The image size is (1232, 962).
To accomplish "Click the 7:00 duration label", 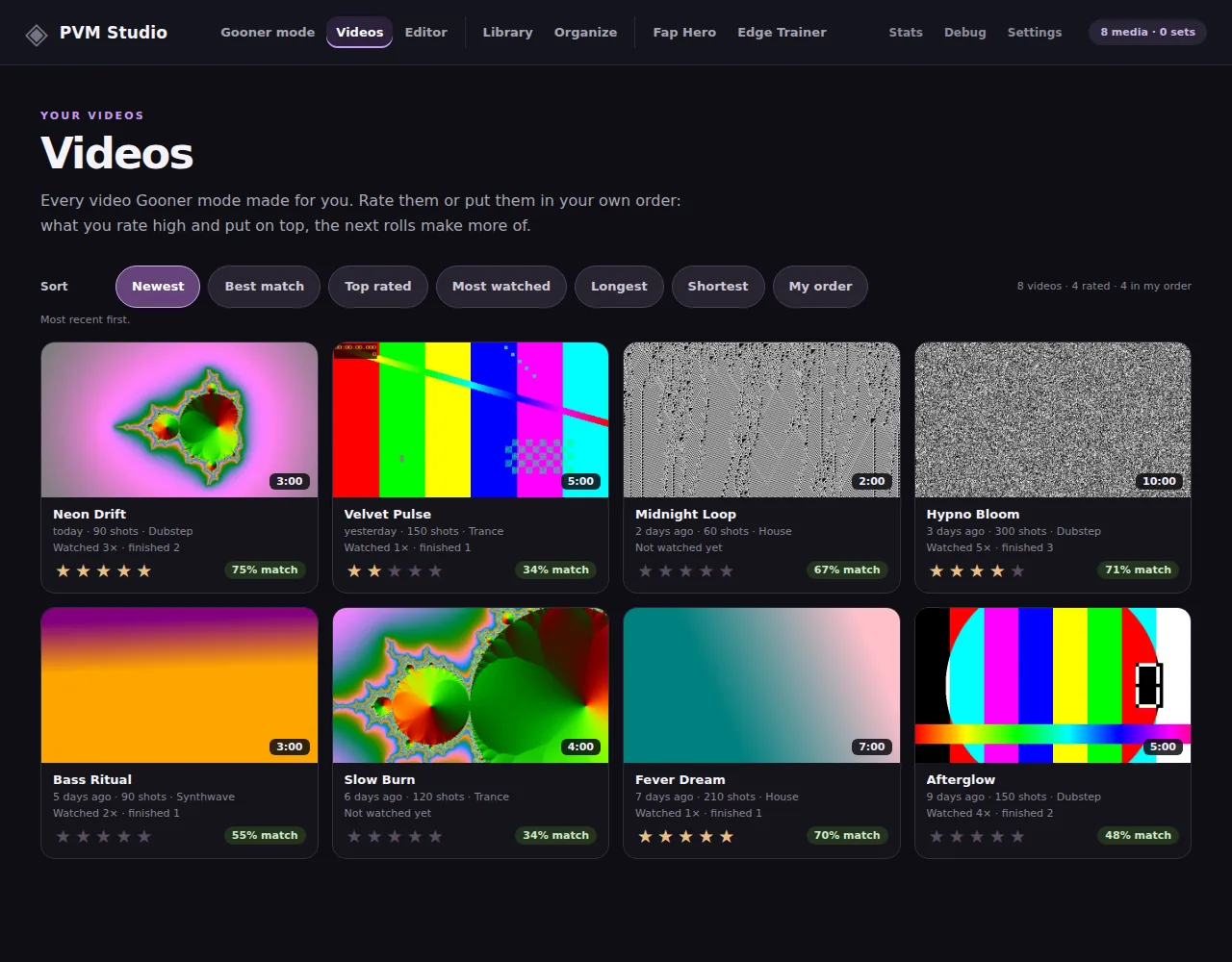I will [871, 747].
